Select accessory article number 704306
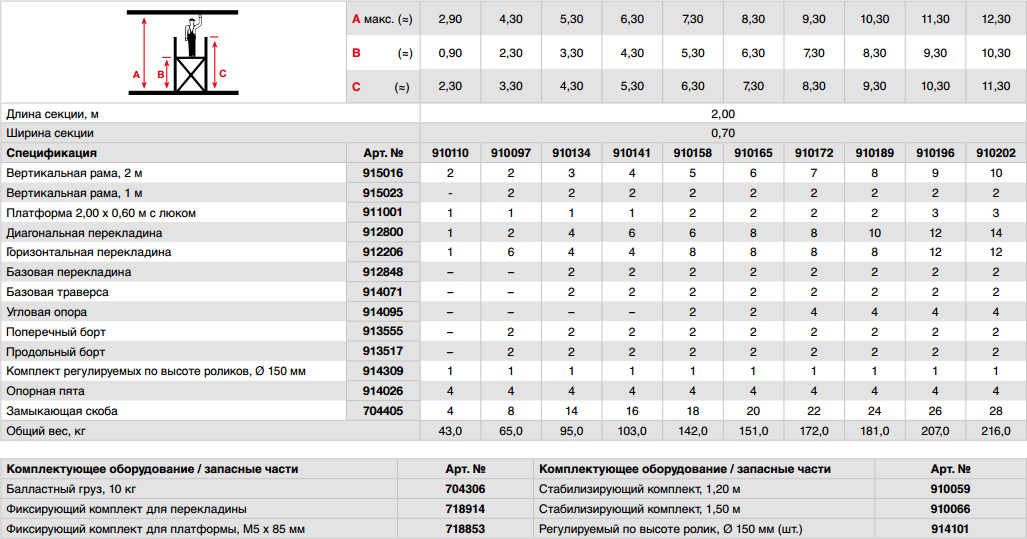Viewport: 1027px width, 539px height. 465,489
